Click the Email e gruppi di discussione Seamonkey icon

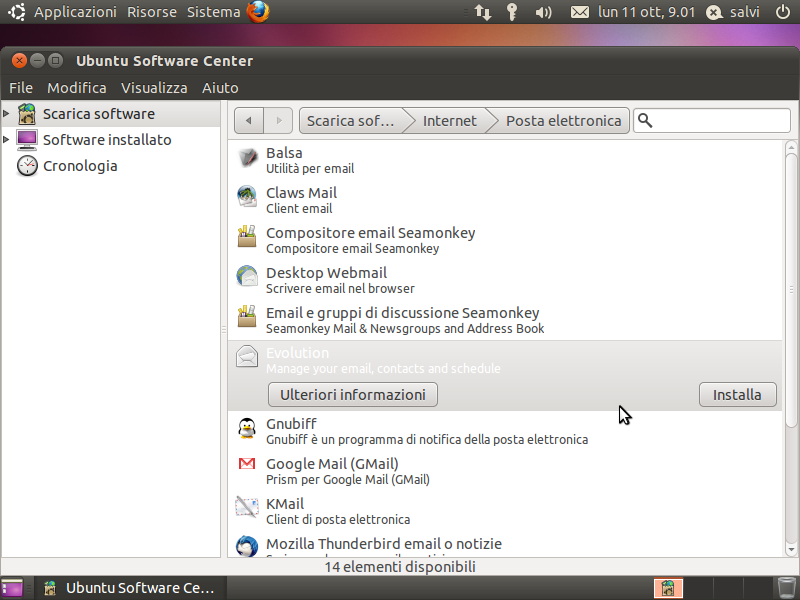coord(247,316)
